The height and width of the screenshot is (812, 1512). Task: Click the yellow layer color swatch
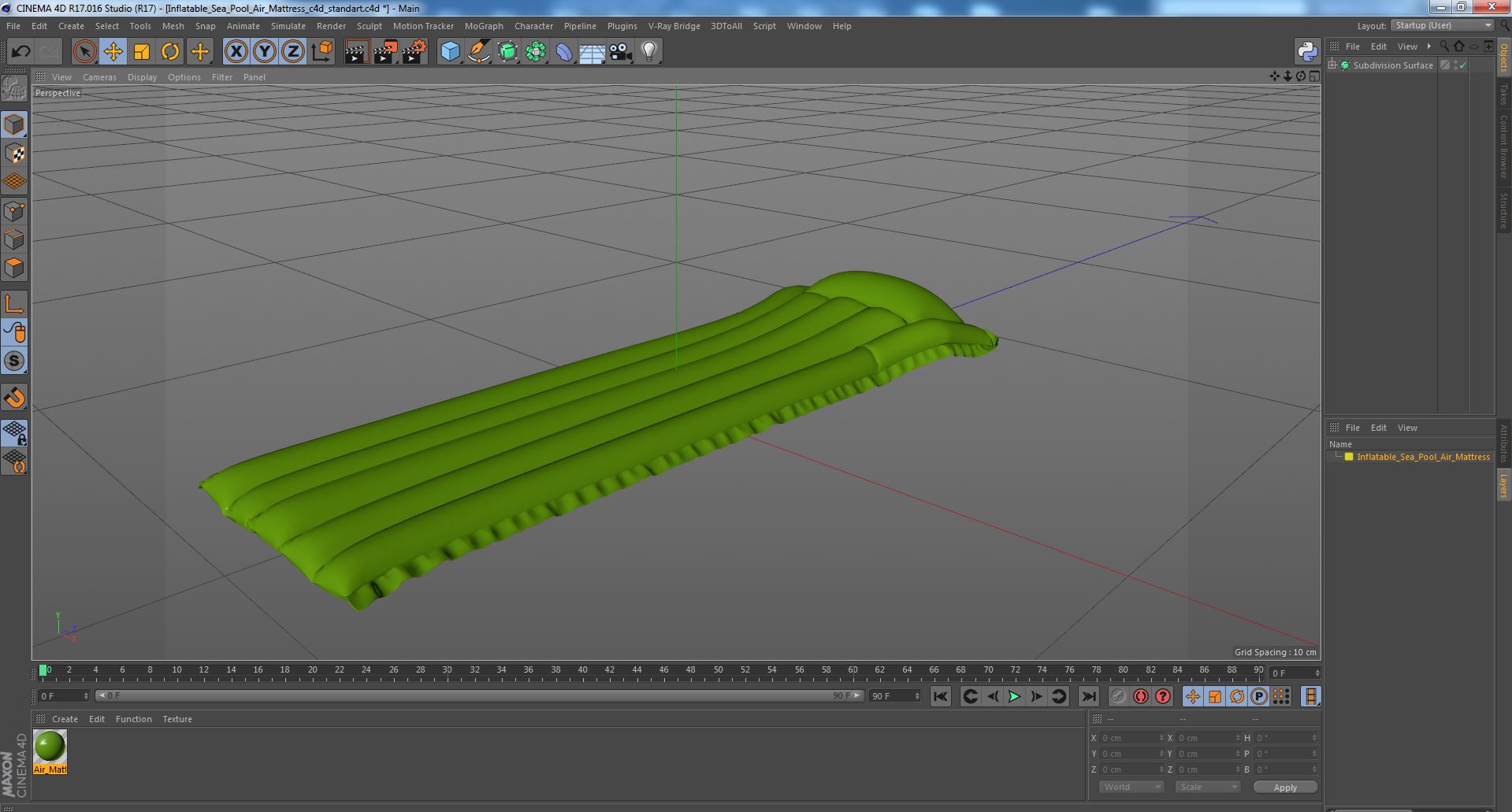click(1349, 457)
